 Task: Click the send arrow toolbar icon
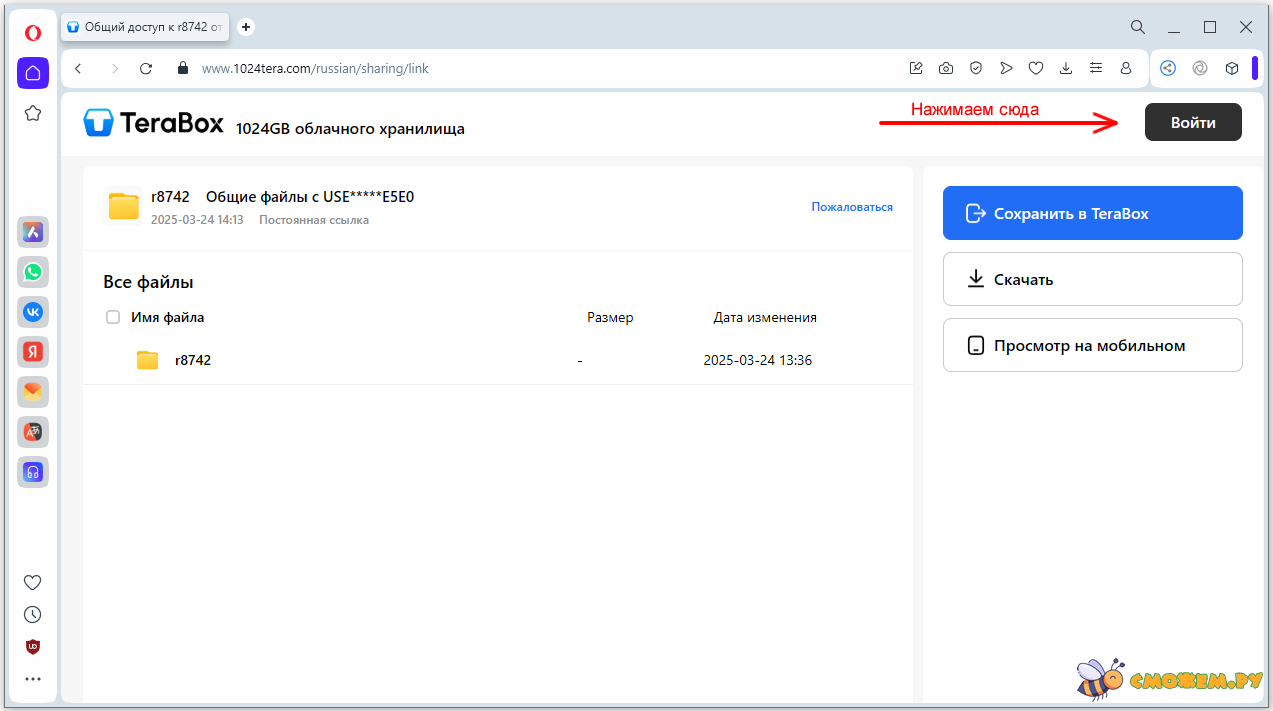tap(1006, 69)
